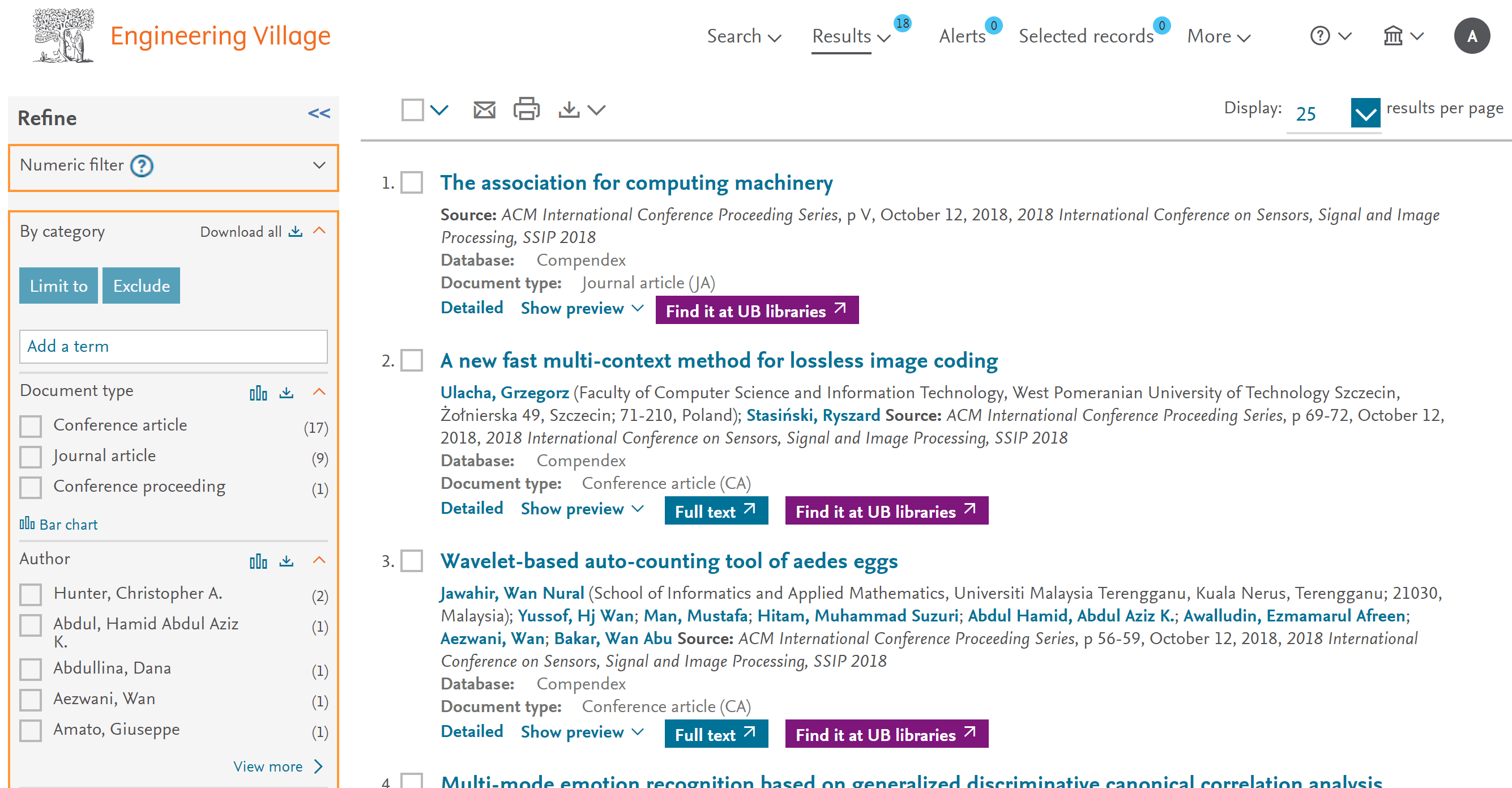The height and width of the screenshot is (788, 1512).
Task: Open Selected records
Action: coord(1086,36)
